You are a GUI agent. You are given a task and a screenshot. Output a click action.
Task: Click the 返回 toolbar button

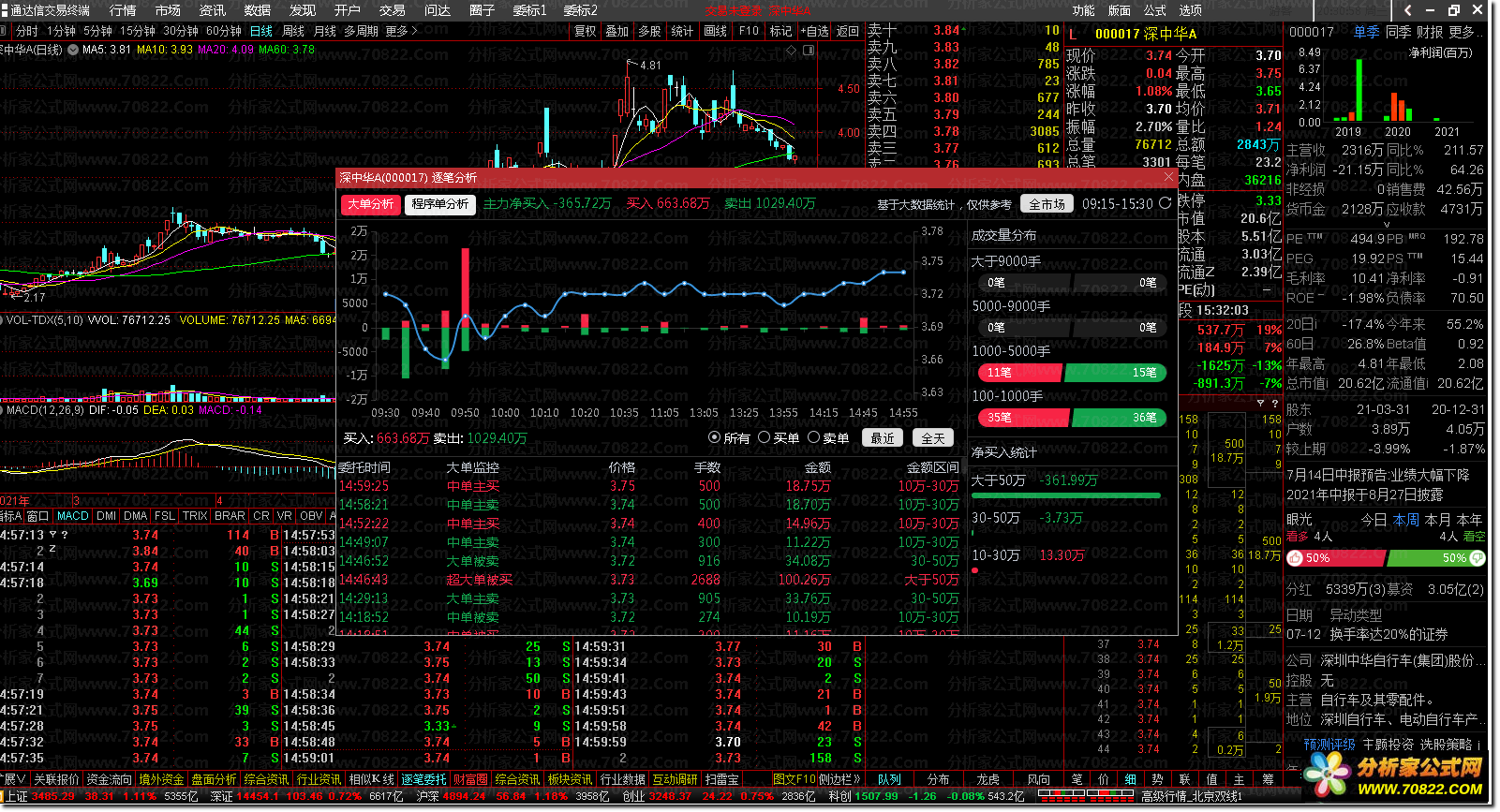(848, 31)
